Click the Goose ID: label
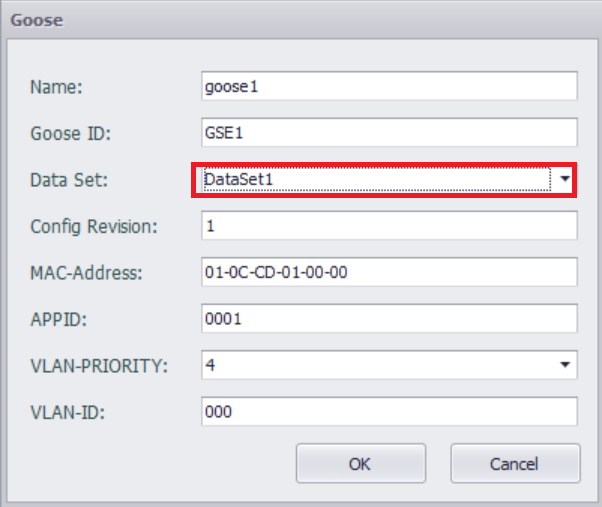 click(68, 133)
